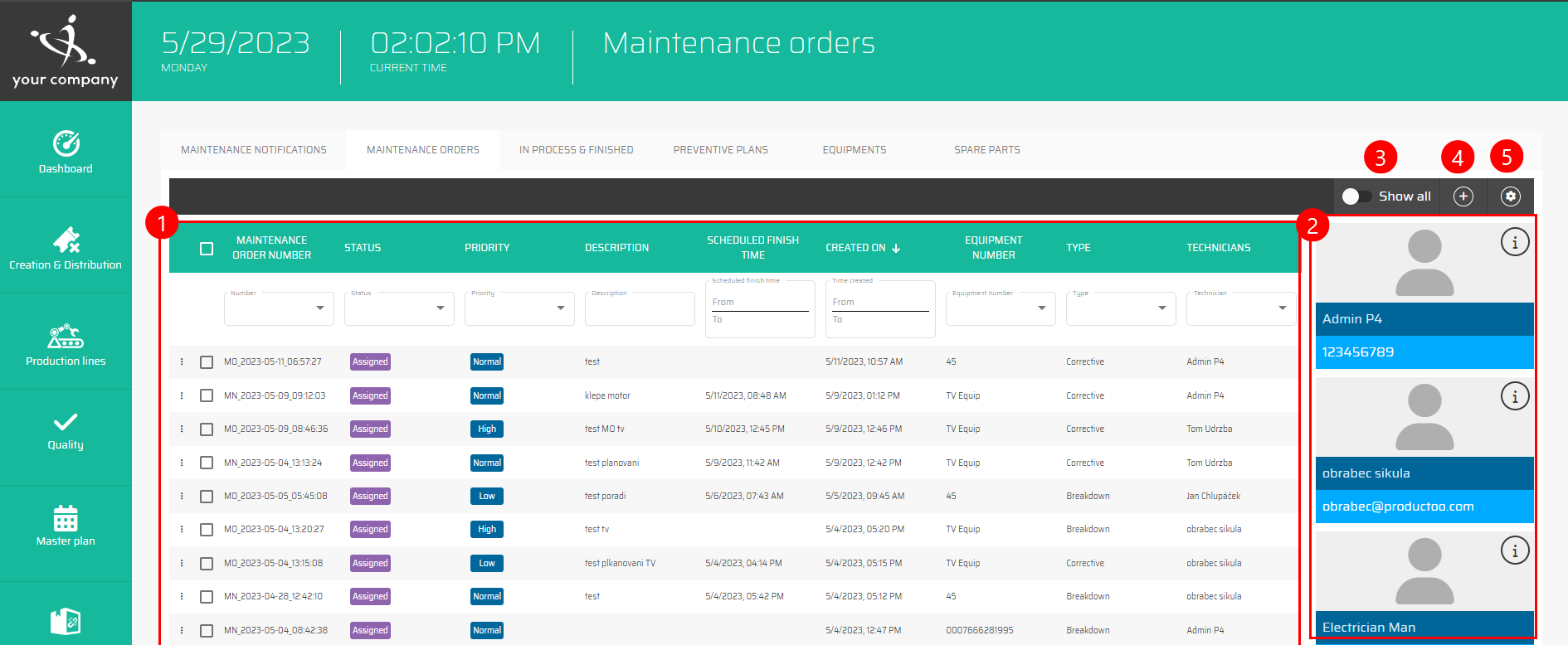The image size is (1568, 645).
Task: Open row menu for MN_2023-05-09_09:12:03
Action: click(182, 395)
